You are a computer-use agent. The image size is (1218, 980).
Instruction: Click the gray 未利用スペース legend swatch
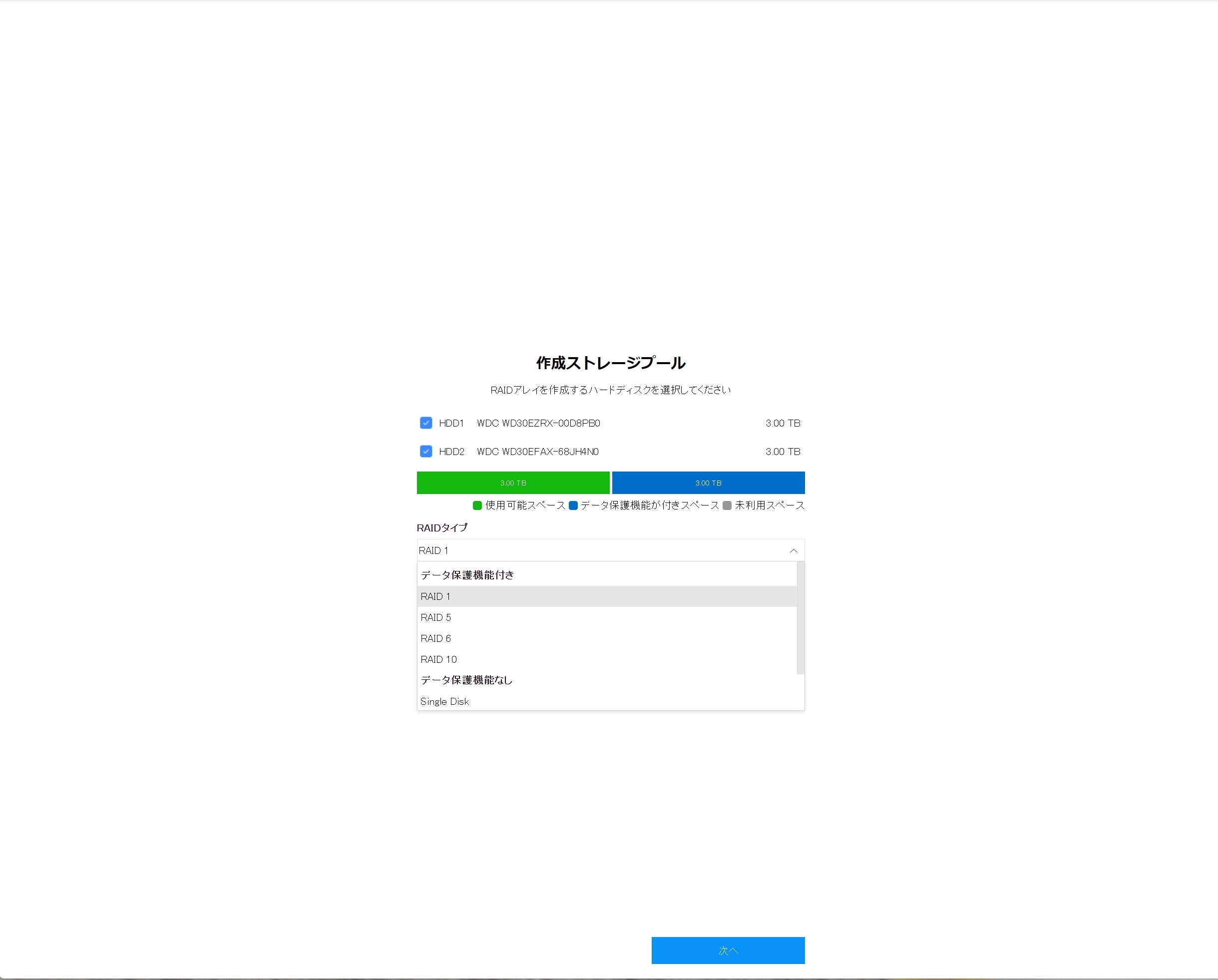click(x=727, y=505)
